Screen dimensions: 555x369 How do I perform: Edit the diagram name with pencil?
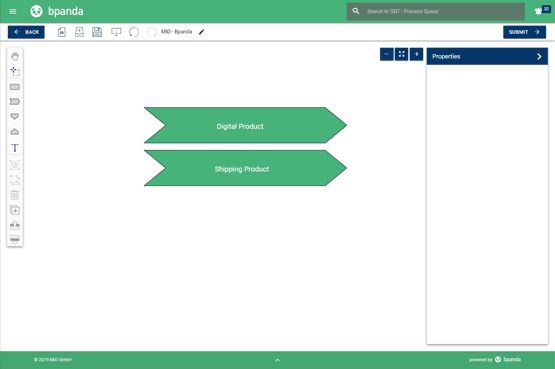tap(201, 32)
